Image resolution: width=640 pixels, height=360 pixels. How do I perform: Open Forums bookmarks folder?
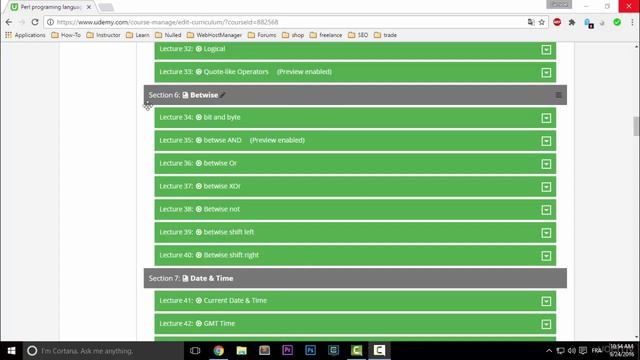pyautogui.click(x=262, y=35)
